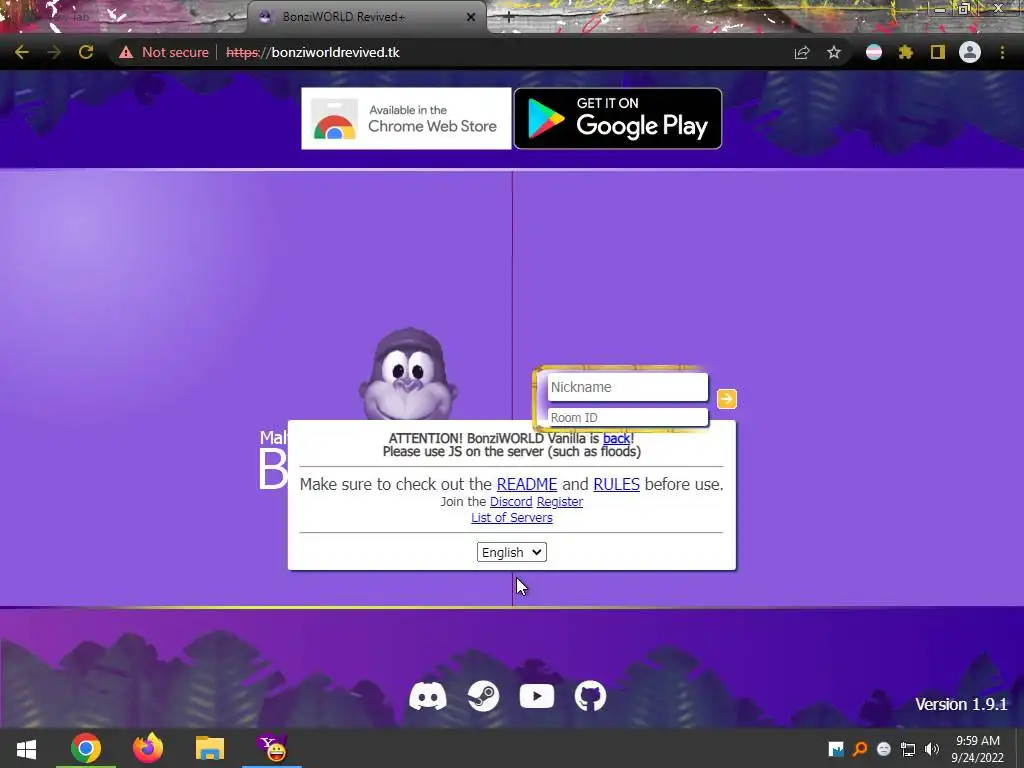Open the Chrome Web Store badge
Viewport: 1024px width, 768px height.
tap(406, 118)
